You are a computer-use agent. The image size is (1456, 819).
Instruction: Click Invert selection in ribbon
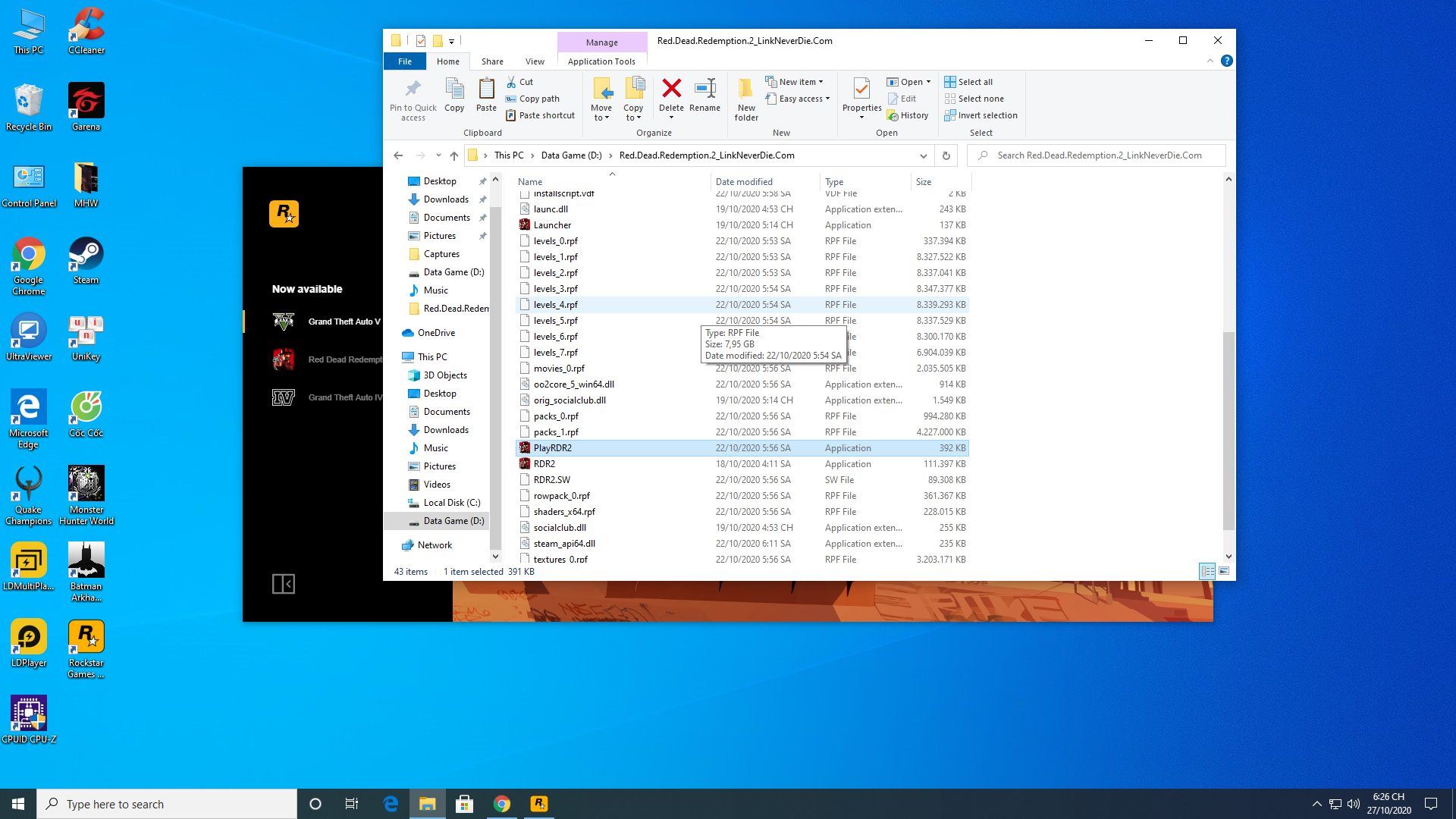[x=981, y=115]
